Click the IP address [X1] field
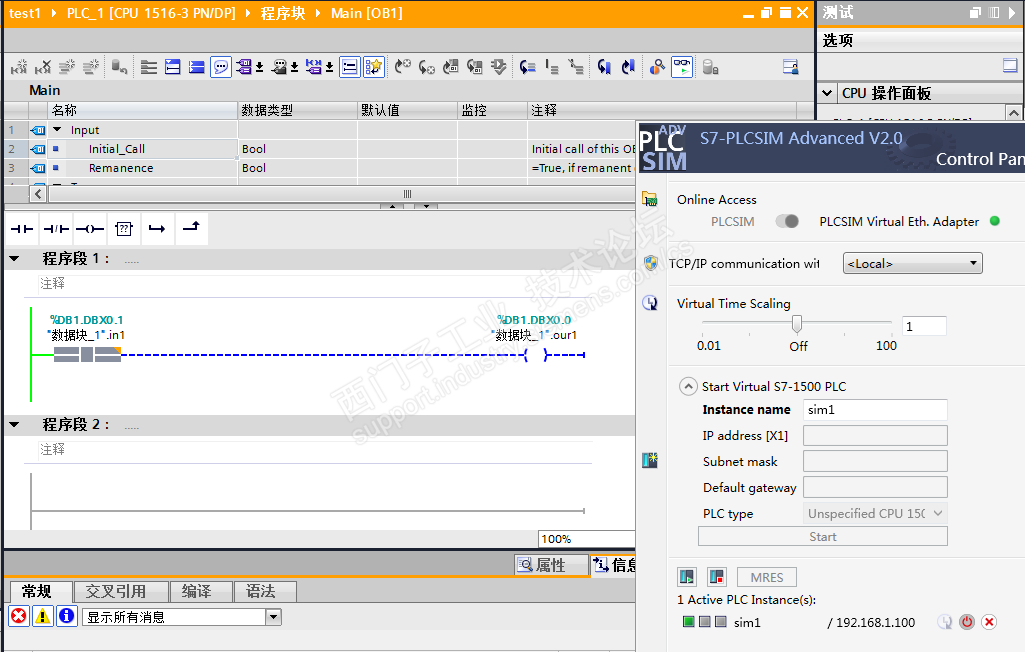 pos(875,436)
